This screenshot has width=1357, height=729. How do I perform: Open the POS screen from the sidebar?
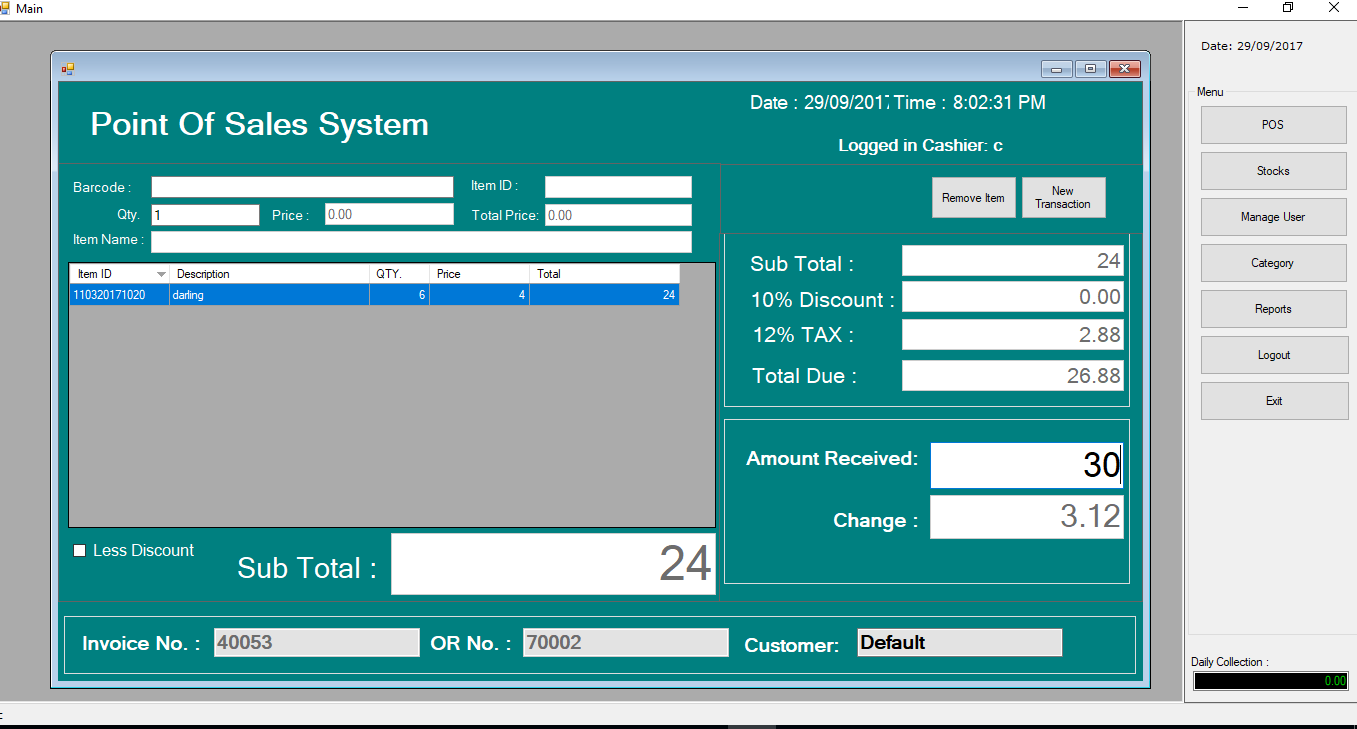pyautogui.click(x=1272, y=124)
